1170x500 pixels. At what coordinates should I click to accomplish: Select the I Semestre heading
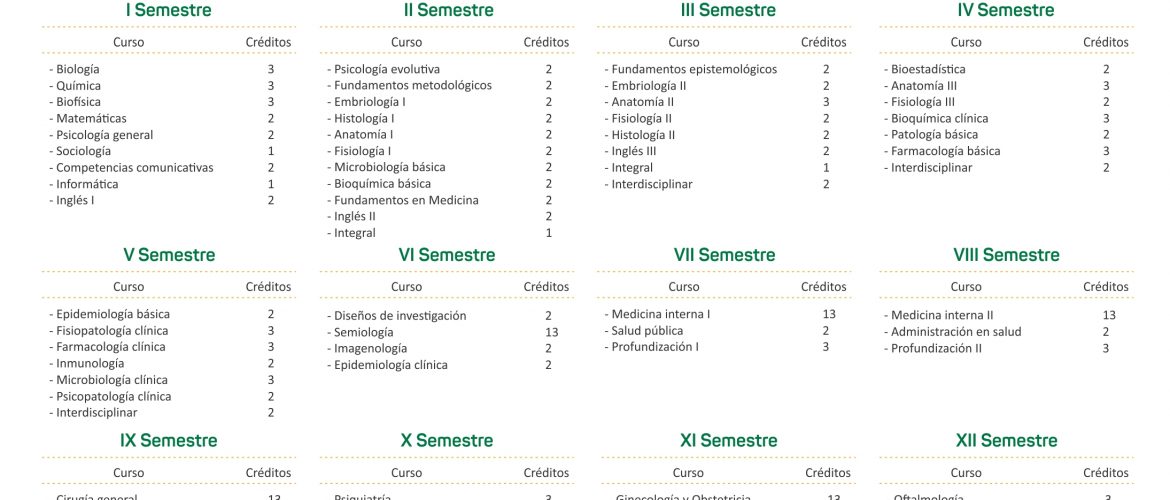click(169, 10)
